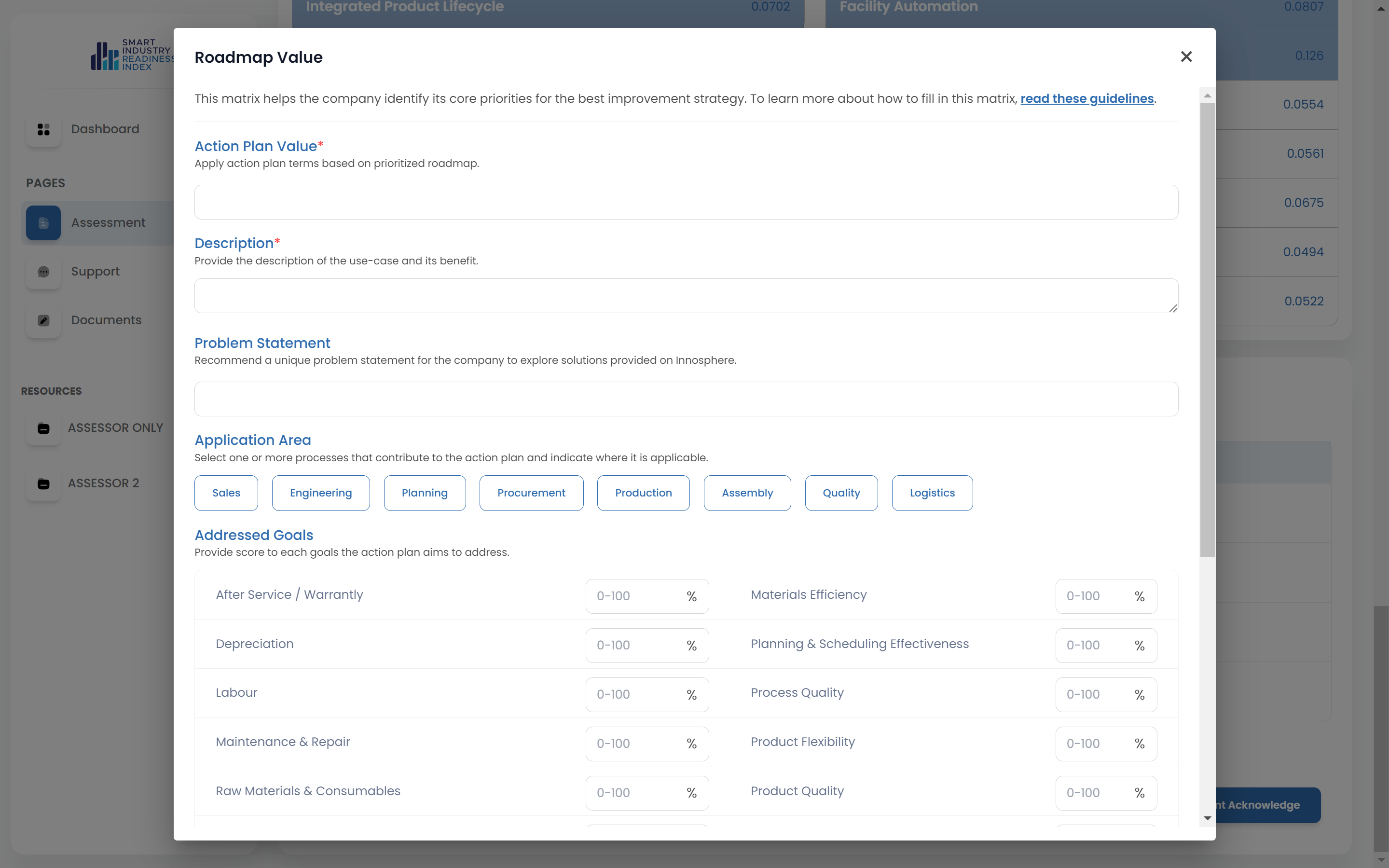Image resolution: width=1389 pixels, height=868 pixels.
Task: Click the Description text area
Action: 686,296
